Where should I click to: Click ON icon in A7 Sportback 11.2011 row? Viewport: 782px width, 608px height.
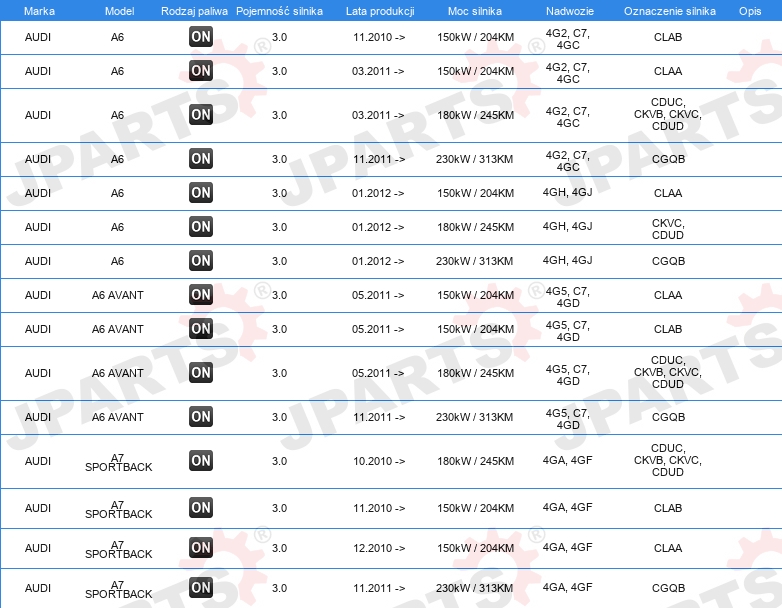pyautogui.click(x=201, y=587)
